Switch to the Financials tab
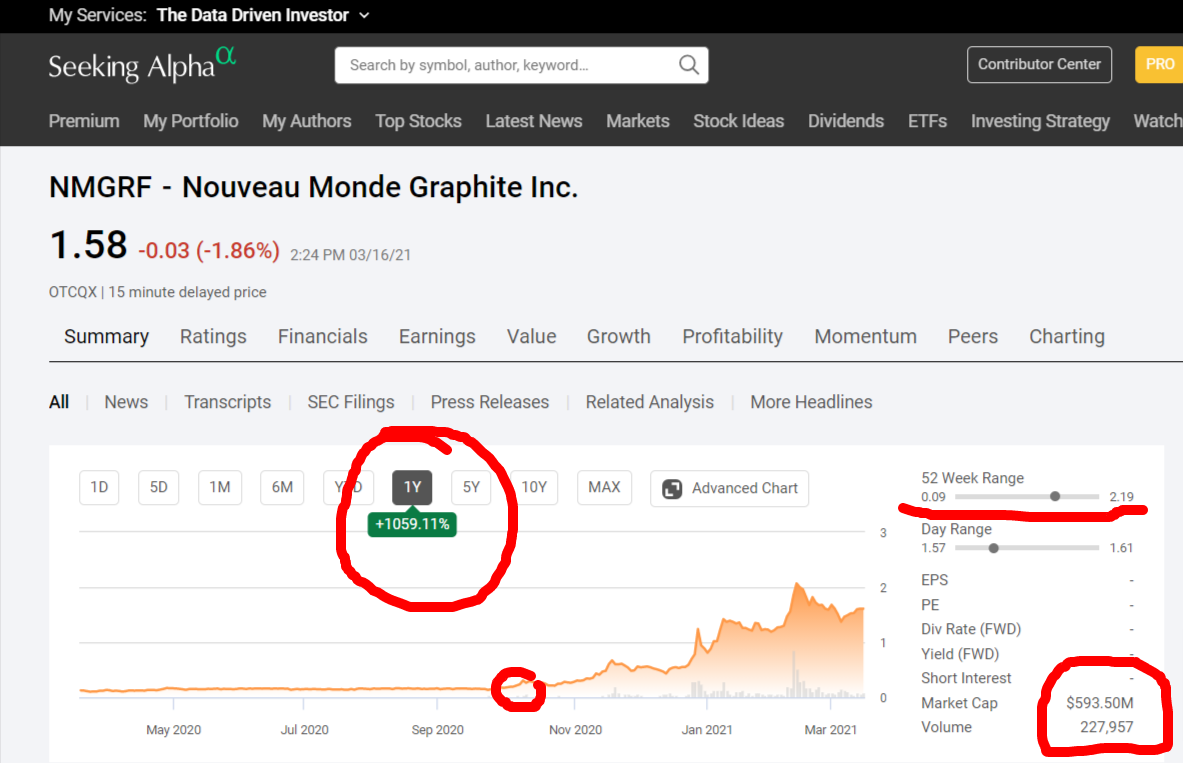Viewport: 1183px width, 763px height. pyautogui.click(x=322, y=337)
